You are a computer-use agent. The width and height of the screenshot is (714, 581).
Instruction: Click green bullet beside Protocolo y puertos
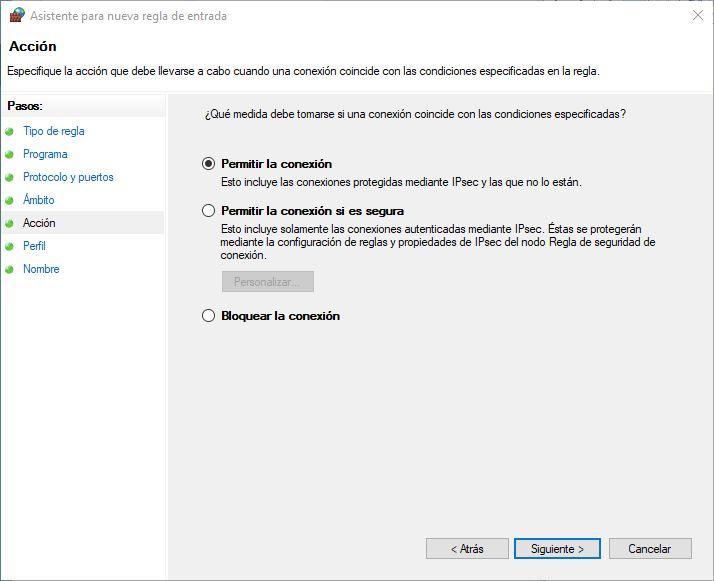coord(10,177)
